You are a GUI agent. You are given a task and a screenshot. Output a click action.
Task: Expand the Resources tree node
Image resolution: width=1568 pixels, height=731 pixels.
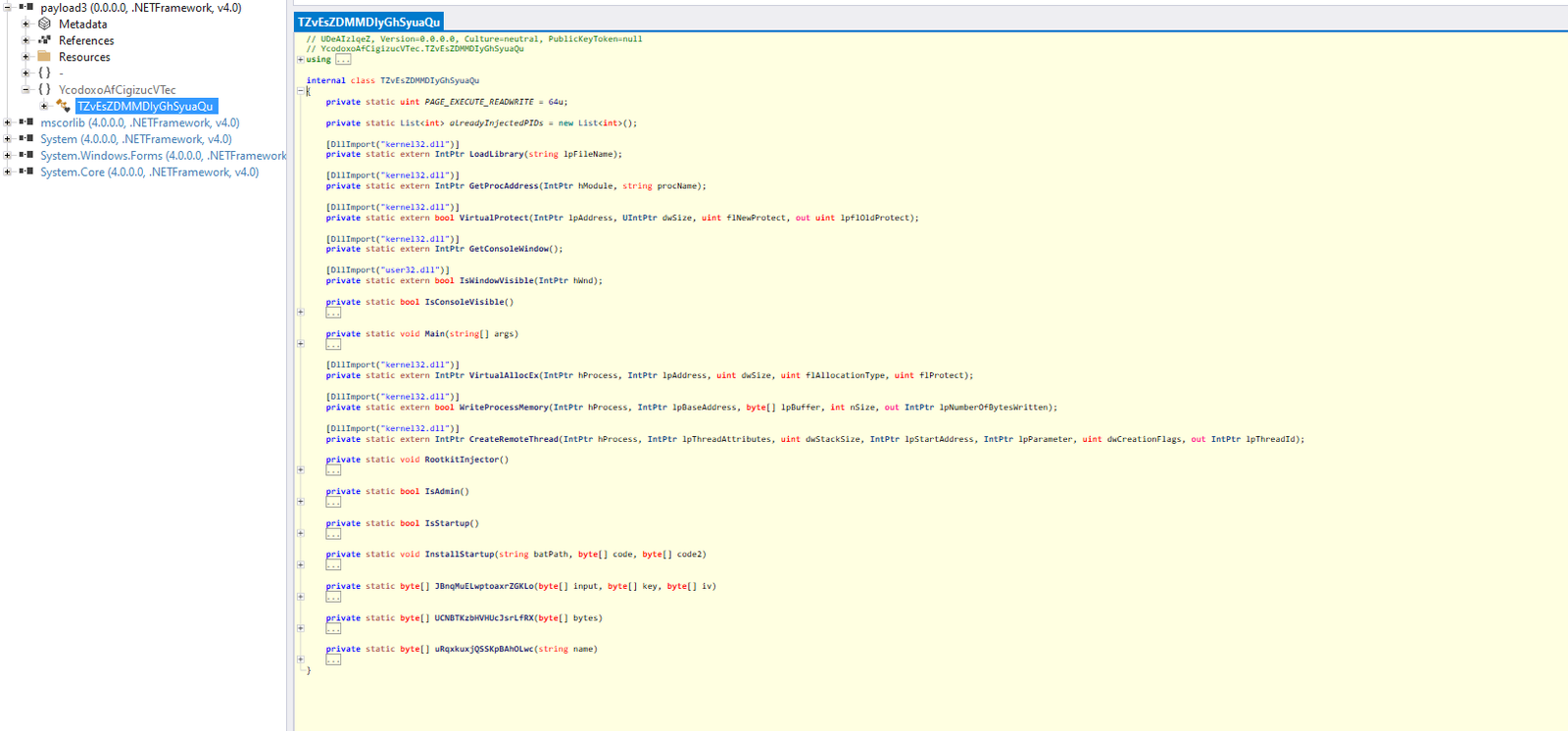25,57
